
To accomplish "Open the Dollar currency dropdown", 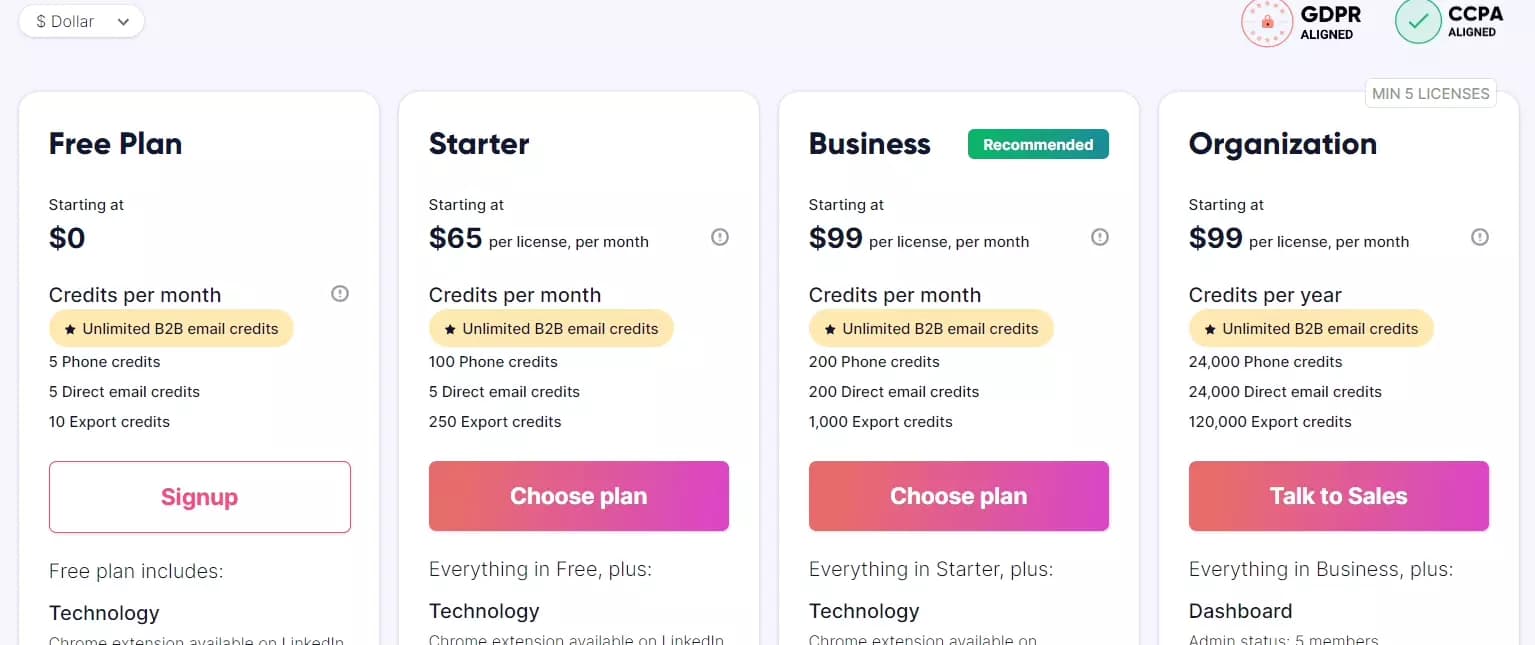I will click(81, 20).
